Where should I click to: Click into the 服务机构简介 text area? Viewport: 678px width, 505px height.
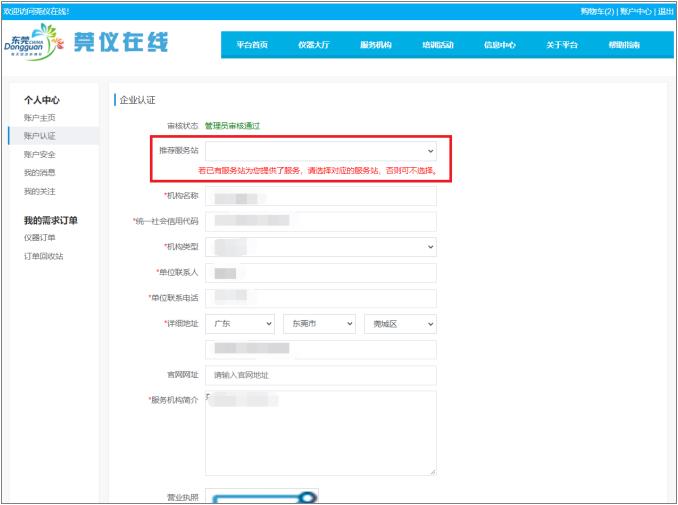point(320,433)
